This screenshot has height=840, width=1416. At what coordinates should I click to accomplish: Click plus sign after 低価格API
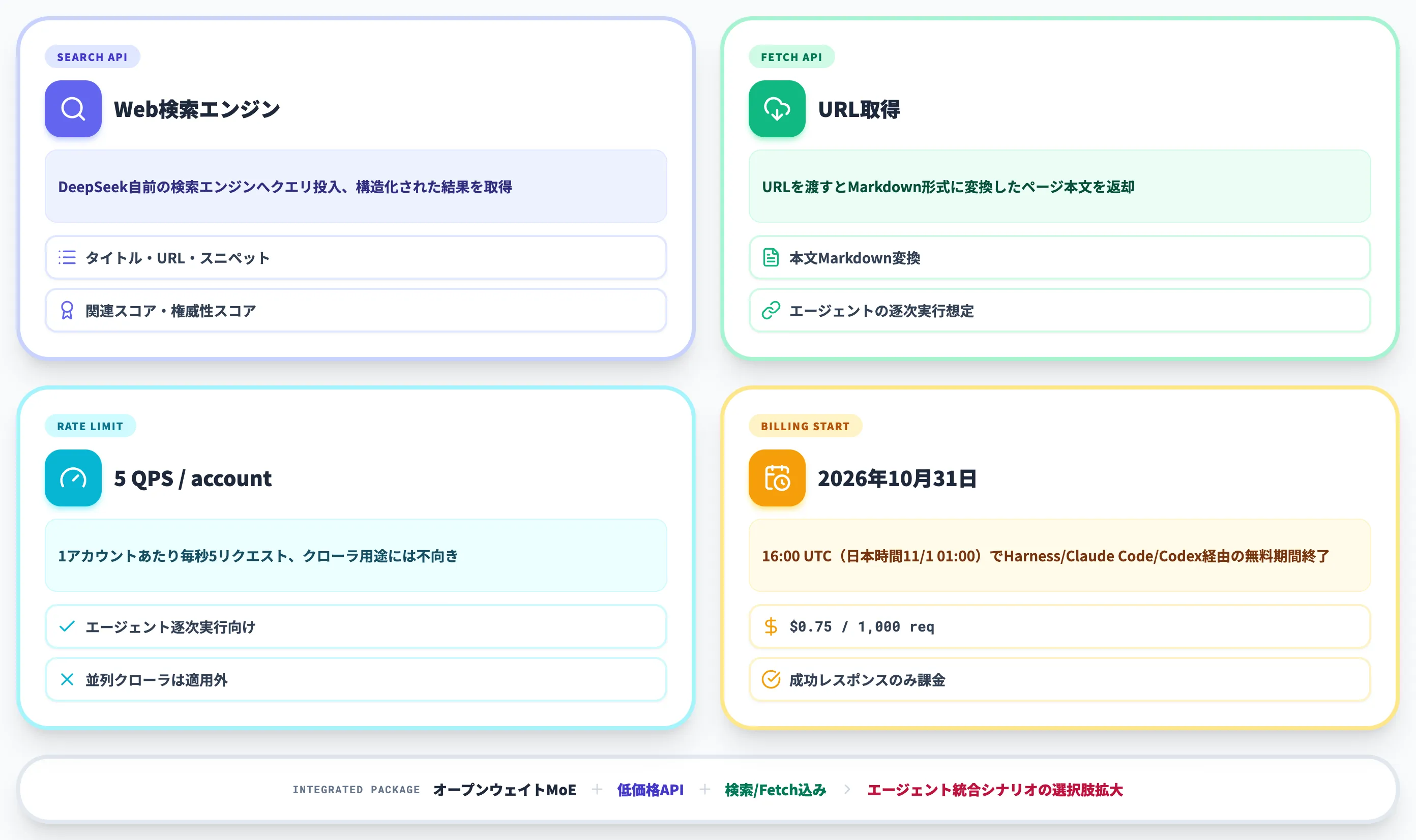[704, 789]
